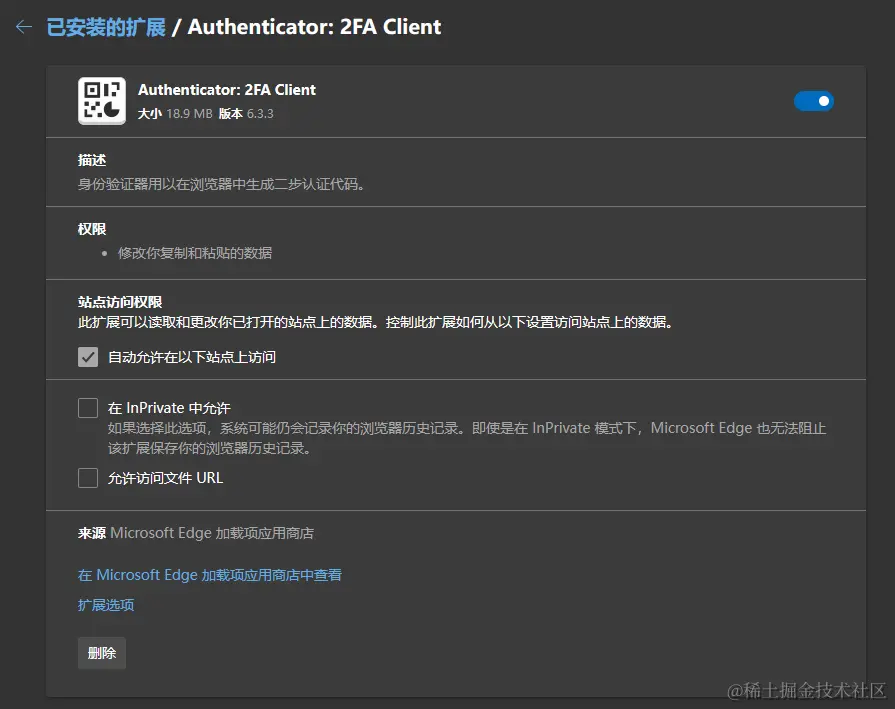Image resolution: width=895 pixels, height=709 pixels.
Task: Check the 允许访问文件 URL checkbox
Action: [x=88, y=478]
